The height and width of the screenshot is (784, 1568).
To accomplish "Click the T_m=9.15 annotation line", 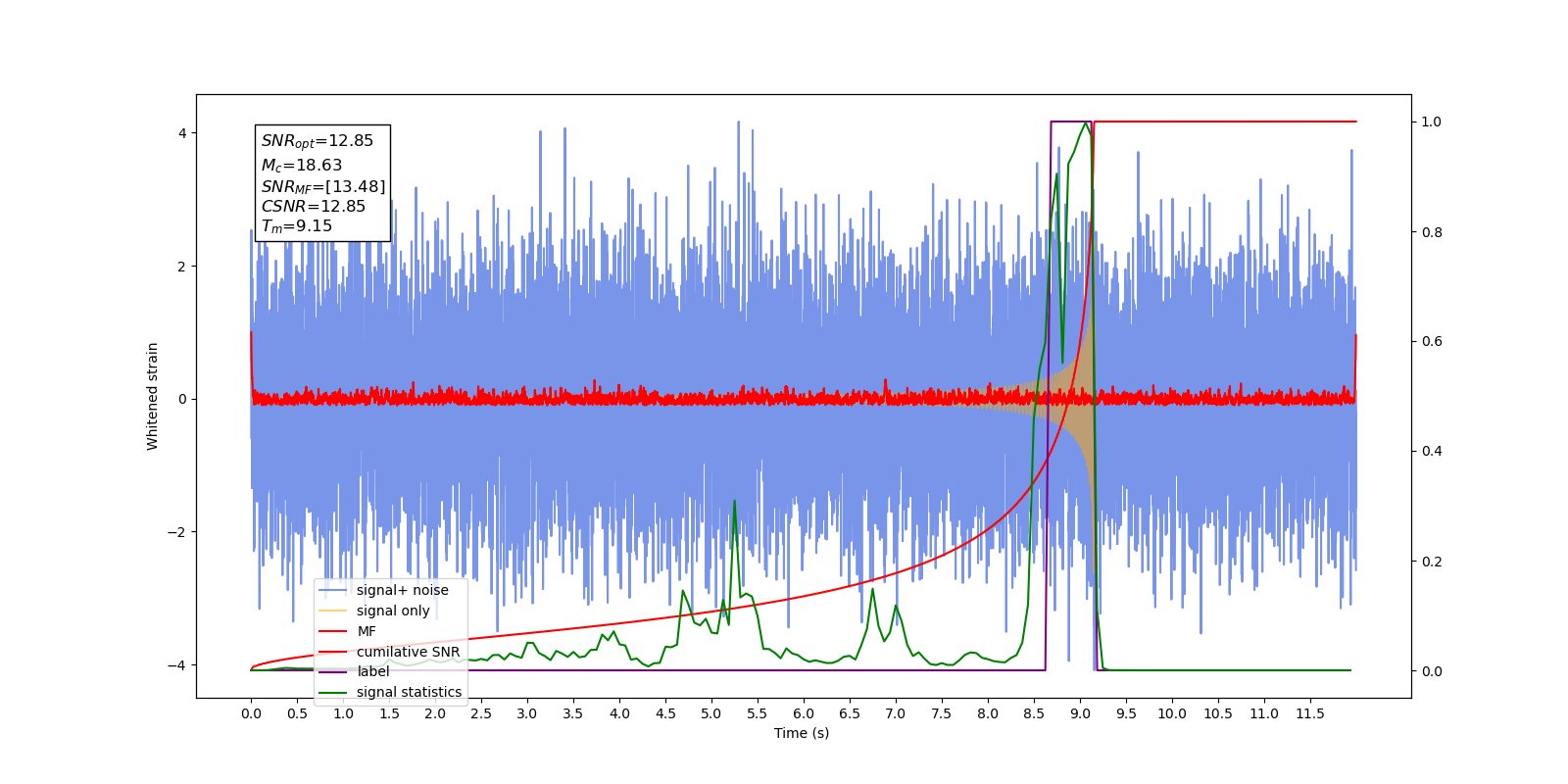I will coord(297,226).
